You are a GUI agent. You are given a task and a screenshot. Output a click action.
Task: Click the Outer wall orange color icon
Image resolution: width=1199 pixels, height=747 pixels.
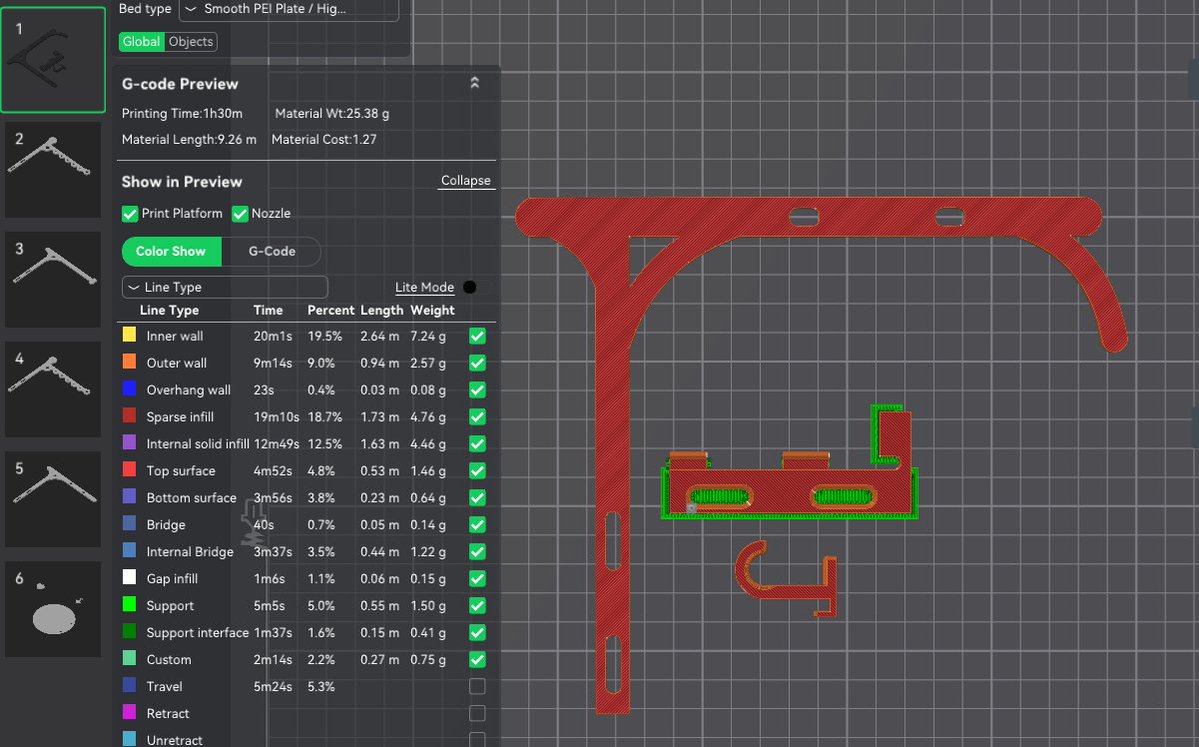pyautogui.click(x=129, y=362)
